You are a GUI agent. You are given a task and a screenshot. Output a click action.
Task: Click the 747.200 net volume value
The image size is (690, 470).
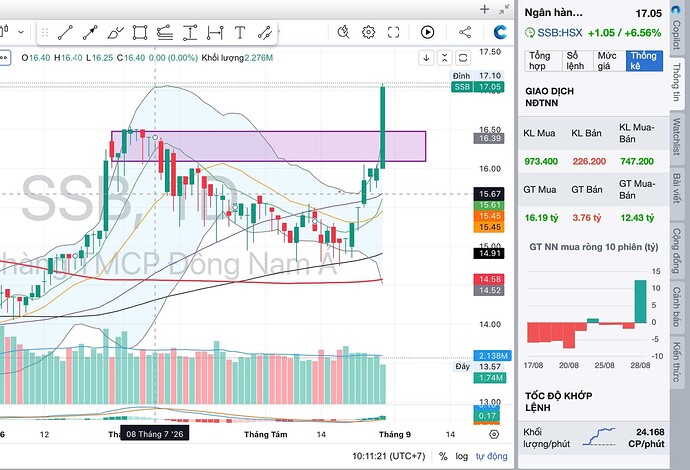pyautogui.click(x=637, y=162)
